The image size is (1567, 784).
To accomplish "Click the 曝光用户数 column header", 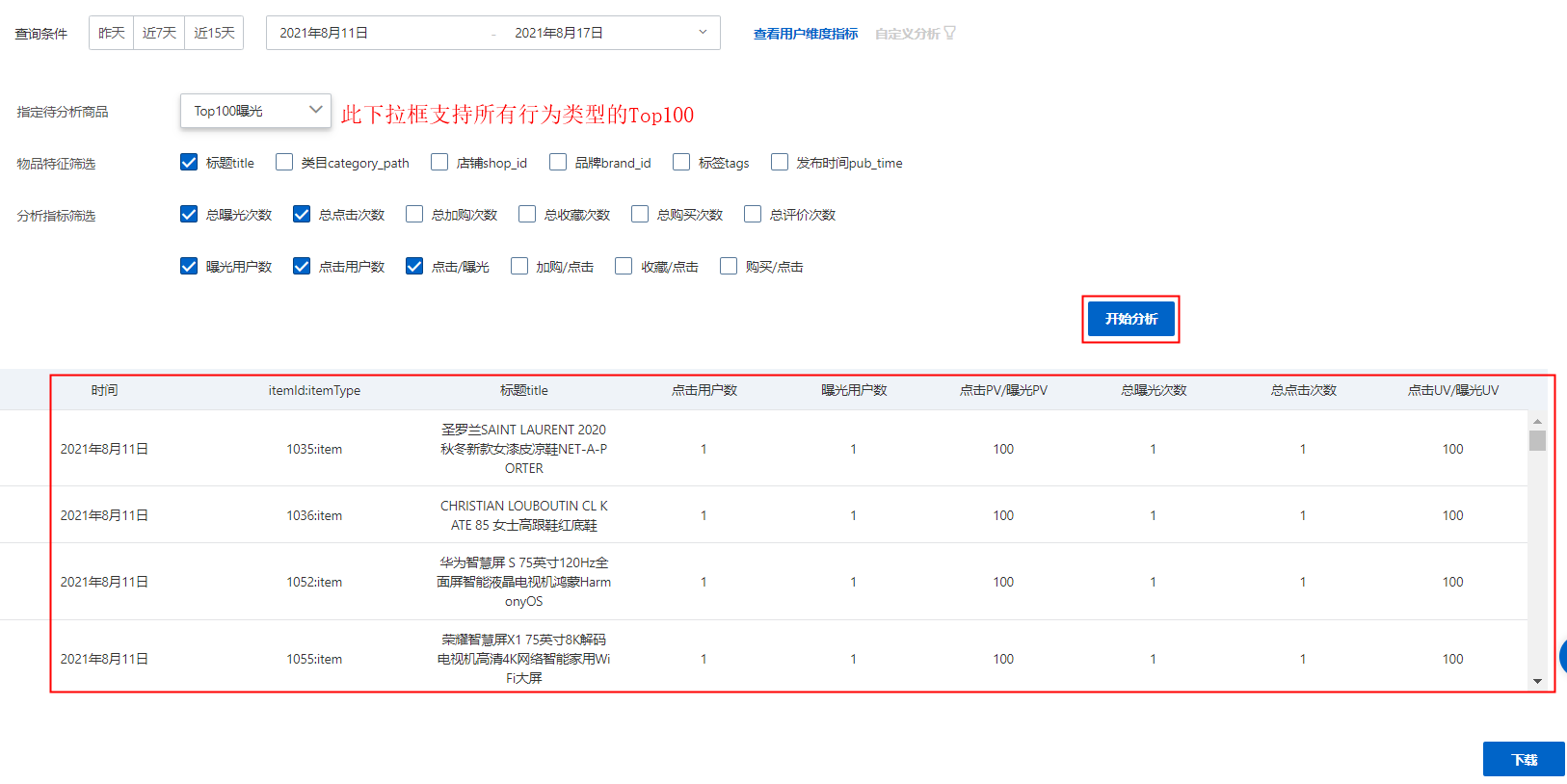I will coord(854,390).
